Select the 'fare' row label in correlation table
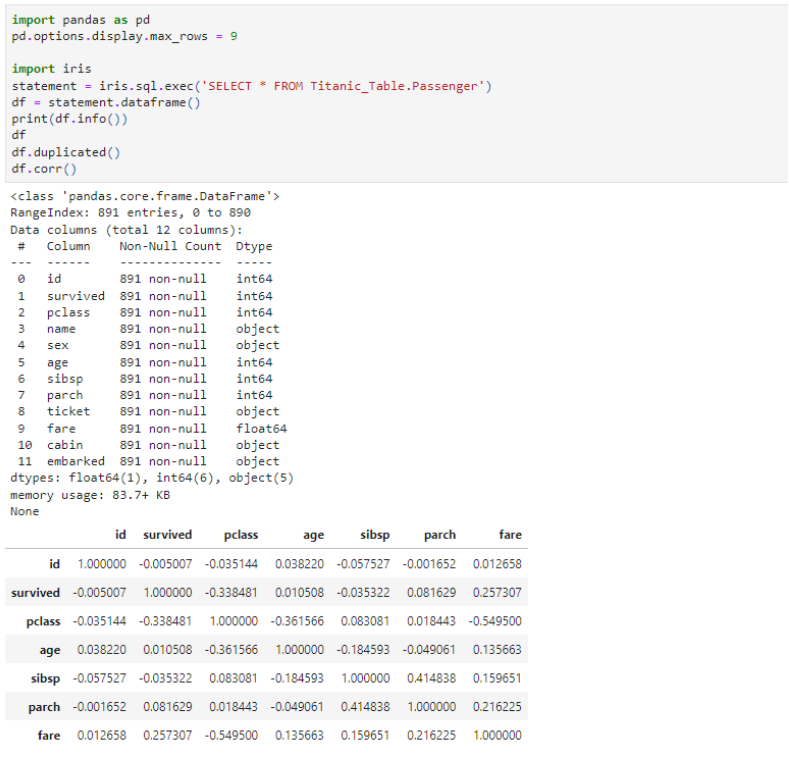Viewport: 789px width, 766px height. (x=48, y=736)
